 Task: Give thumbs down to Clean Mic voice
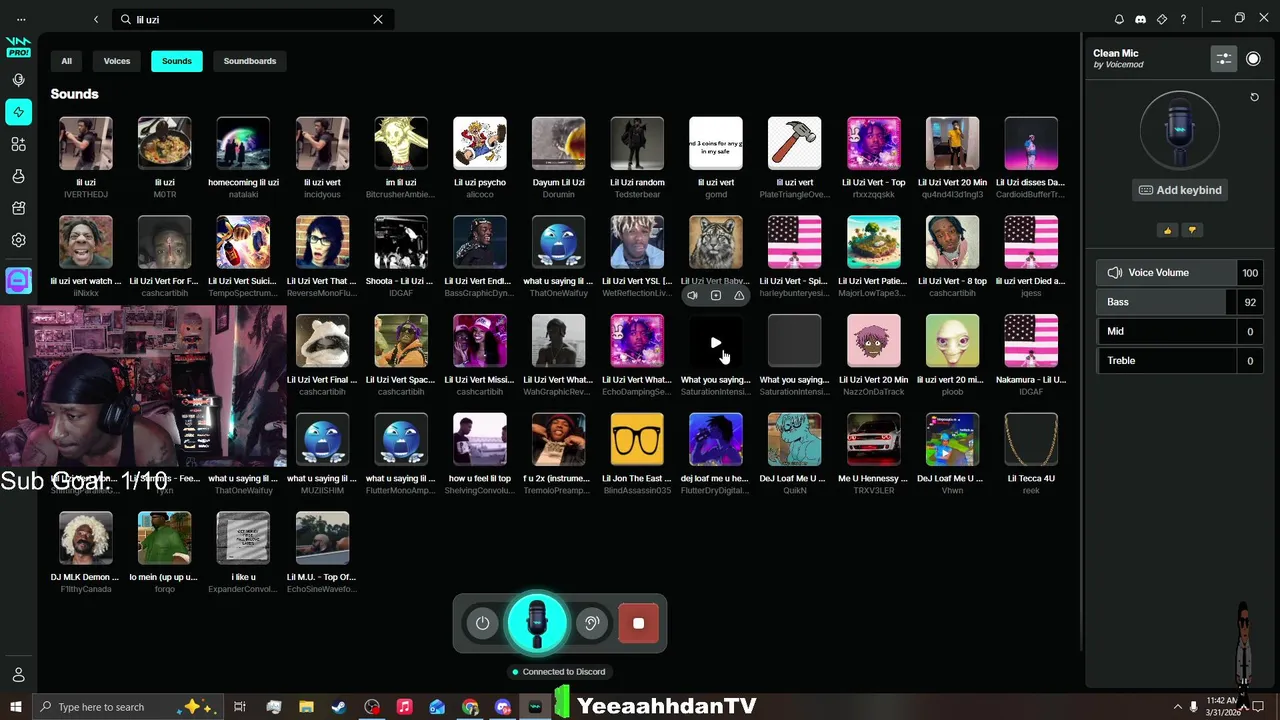point(1191,230)
